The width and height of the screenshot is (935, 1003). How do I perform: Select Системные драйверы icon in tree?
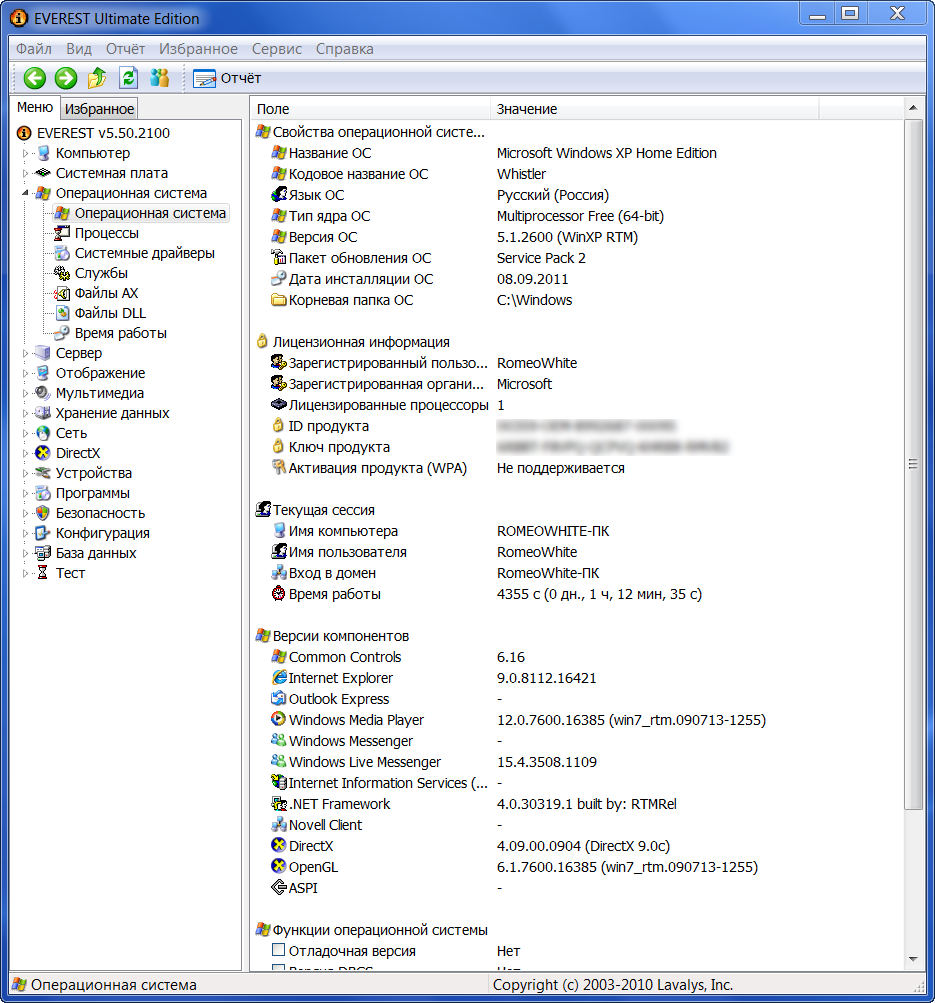[x=62, y=253]
